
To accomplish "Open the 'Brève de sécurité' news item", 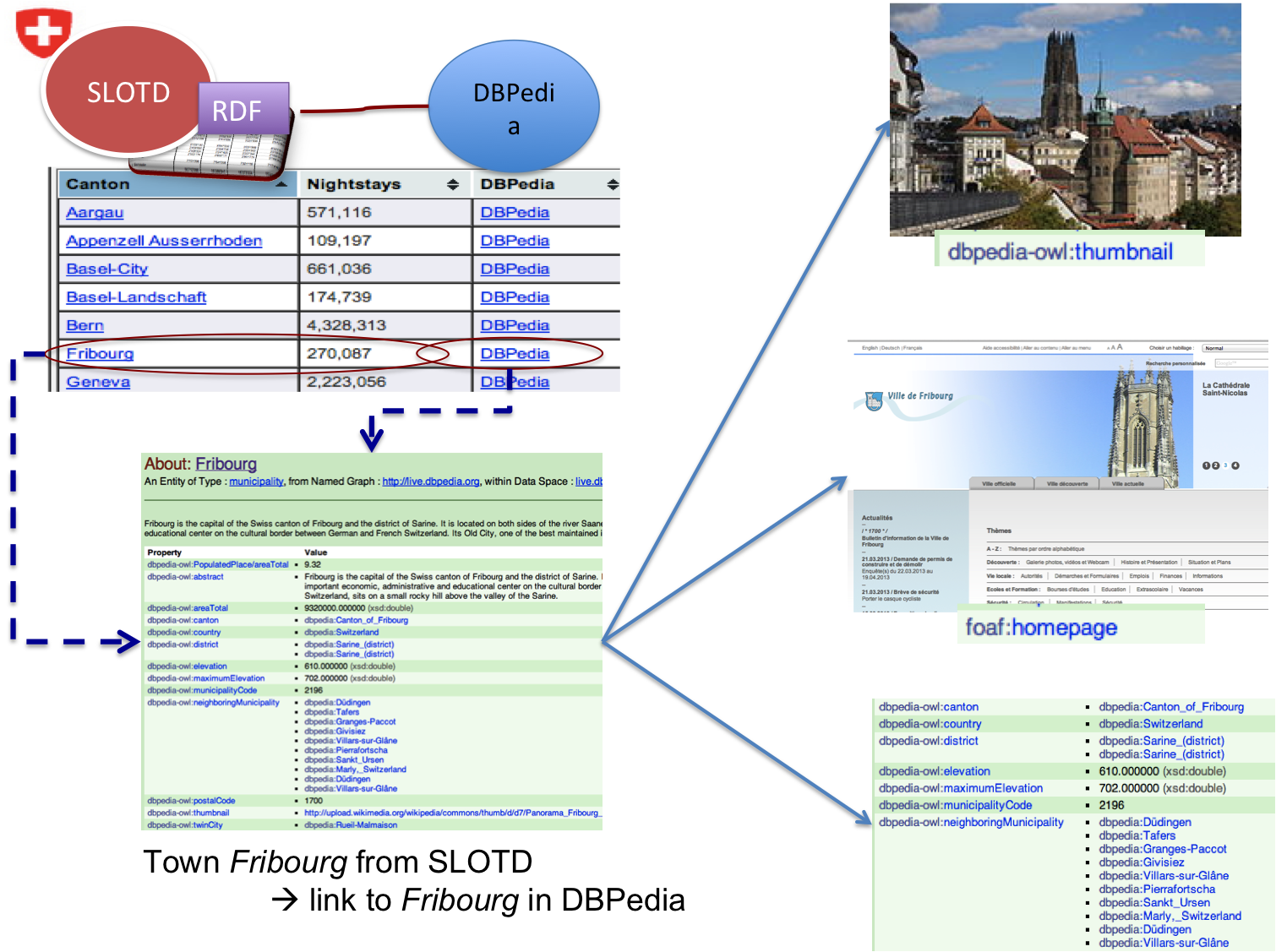I will coord(902,592).
